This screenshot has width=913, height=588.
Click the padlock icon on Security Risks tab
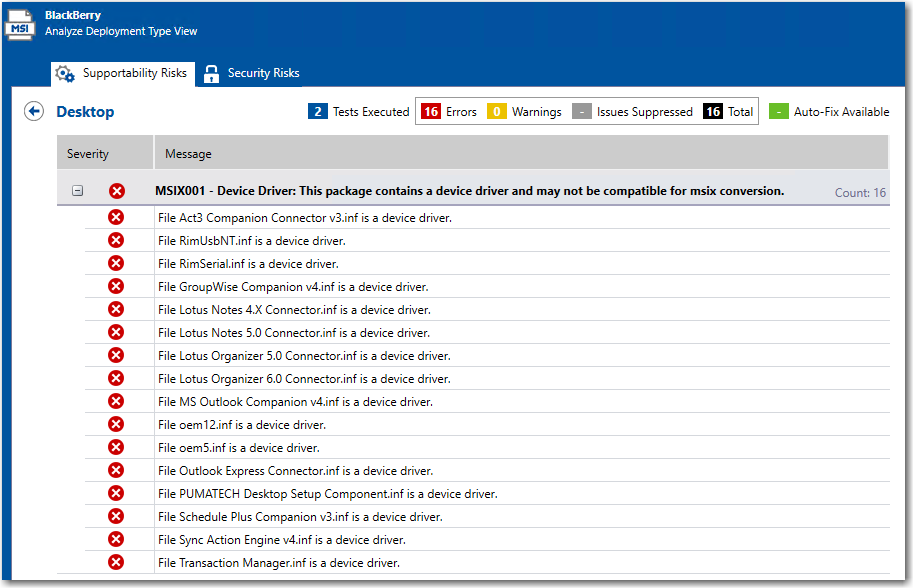click(211, 74)
